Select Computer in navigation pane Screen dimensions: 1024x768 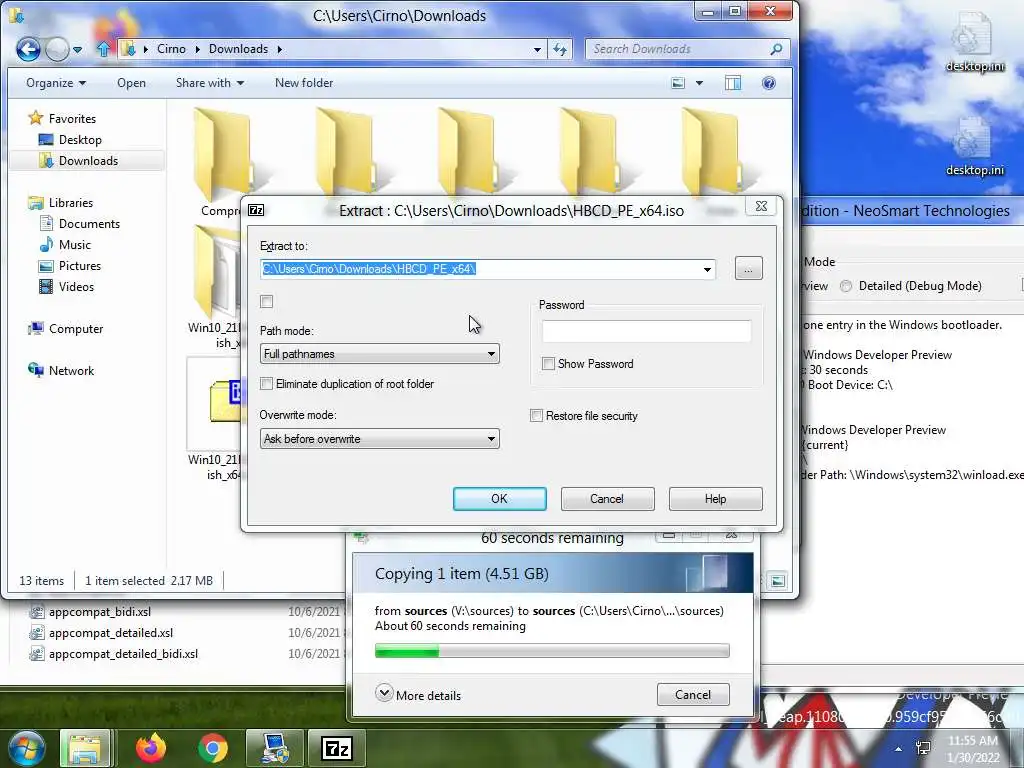pyautogui.click(x=65, y=328)
